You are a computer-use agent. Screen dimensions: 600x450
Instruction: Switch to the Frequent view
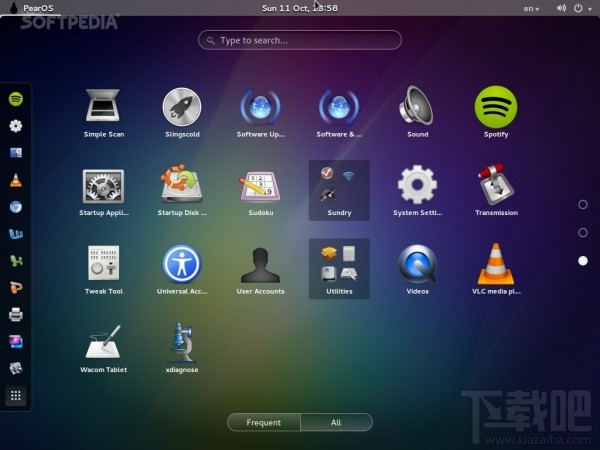264,422
